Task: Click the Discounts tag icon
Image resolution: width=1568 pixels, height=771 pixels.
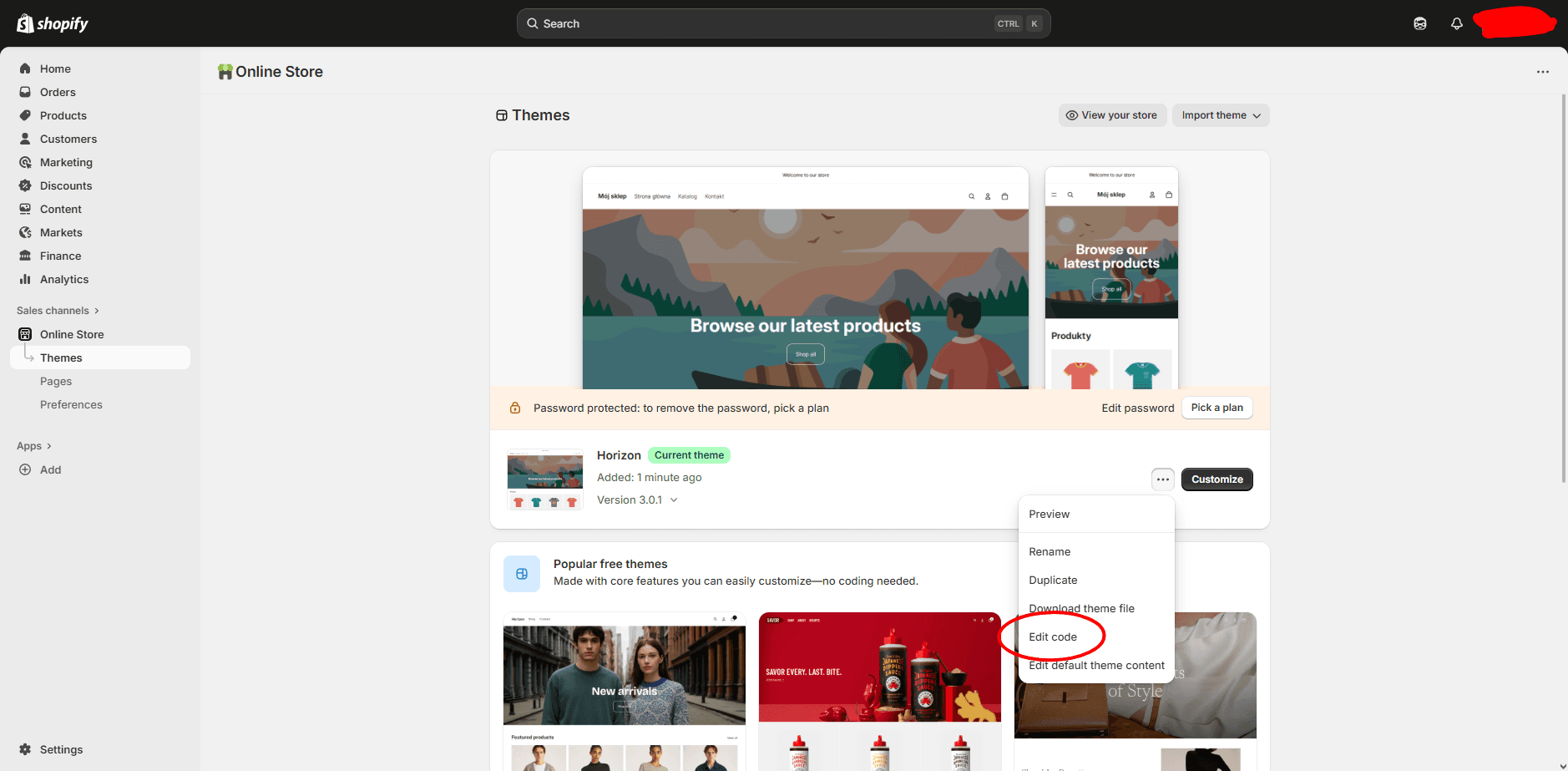Action: coord(26,185)
